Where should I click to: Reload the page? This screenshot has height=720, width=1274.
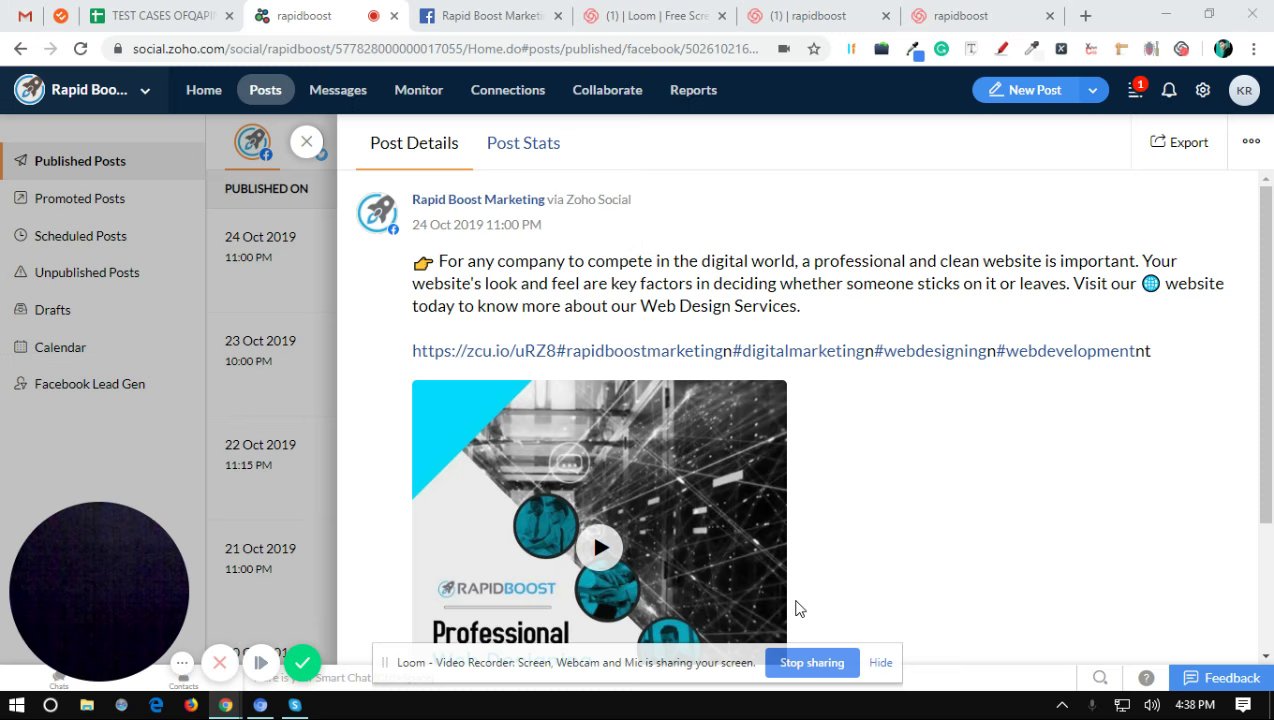pos(80,48)
